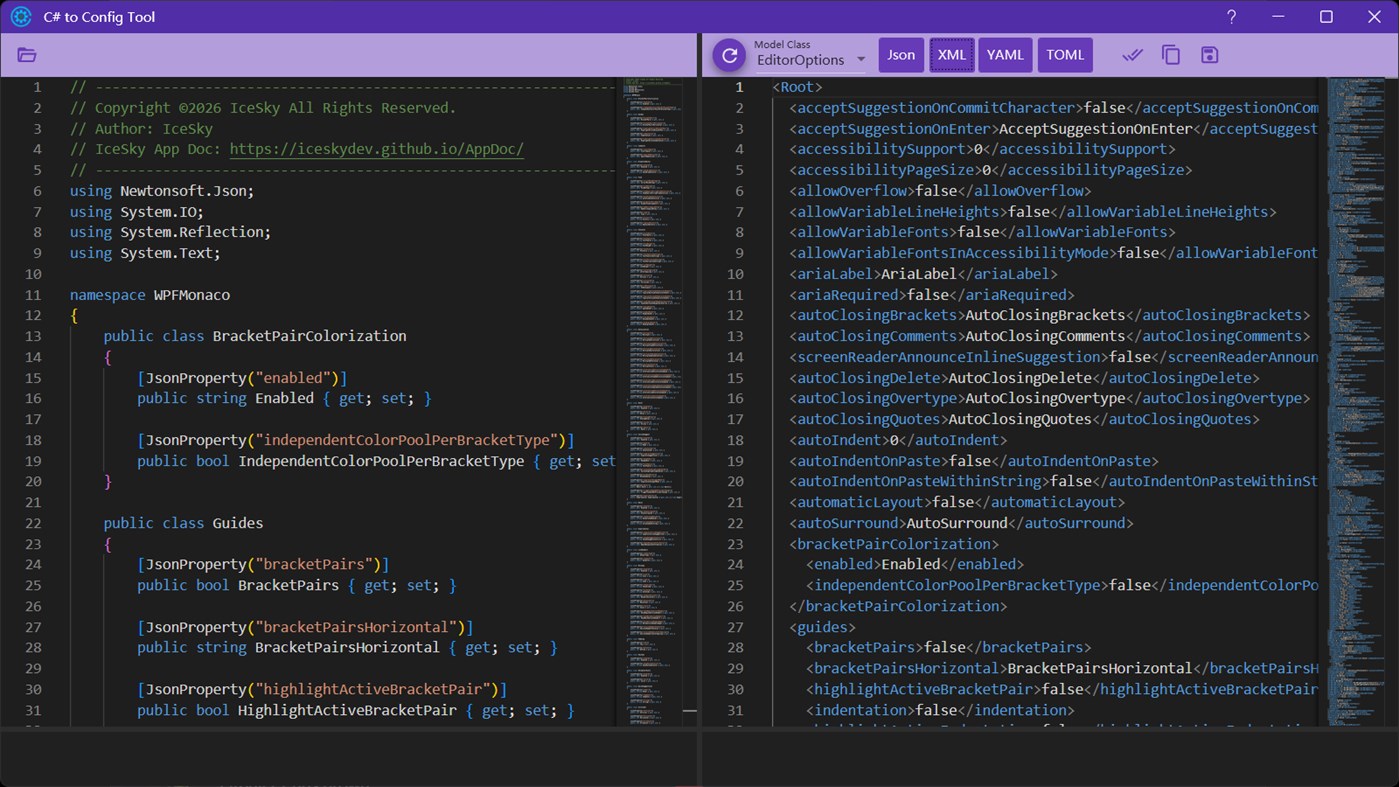Click the <automaticLayout>false</automaticLayout> line
Screen dimensions: 1399x787
tap(957, 502)
